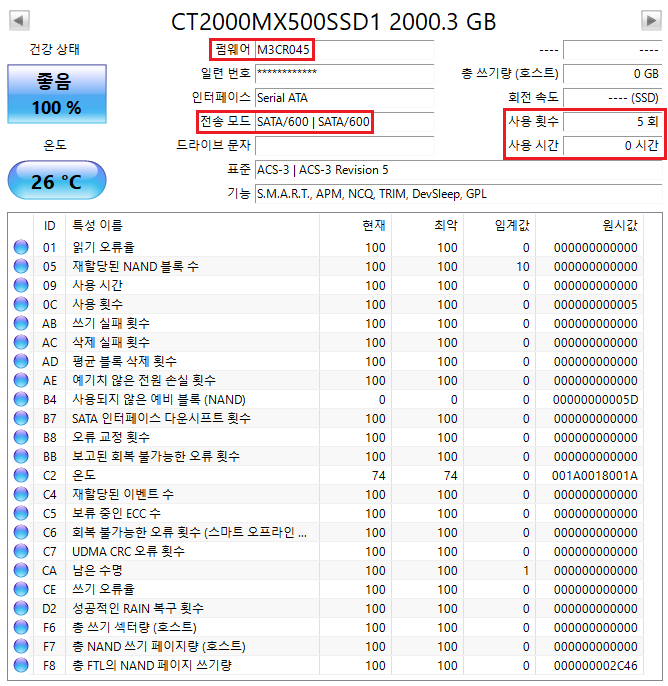Click raw value 001A0018001A of 온도
668x686 pixels.
[595, 476]
